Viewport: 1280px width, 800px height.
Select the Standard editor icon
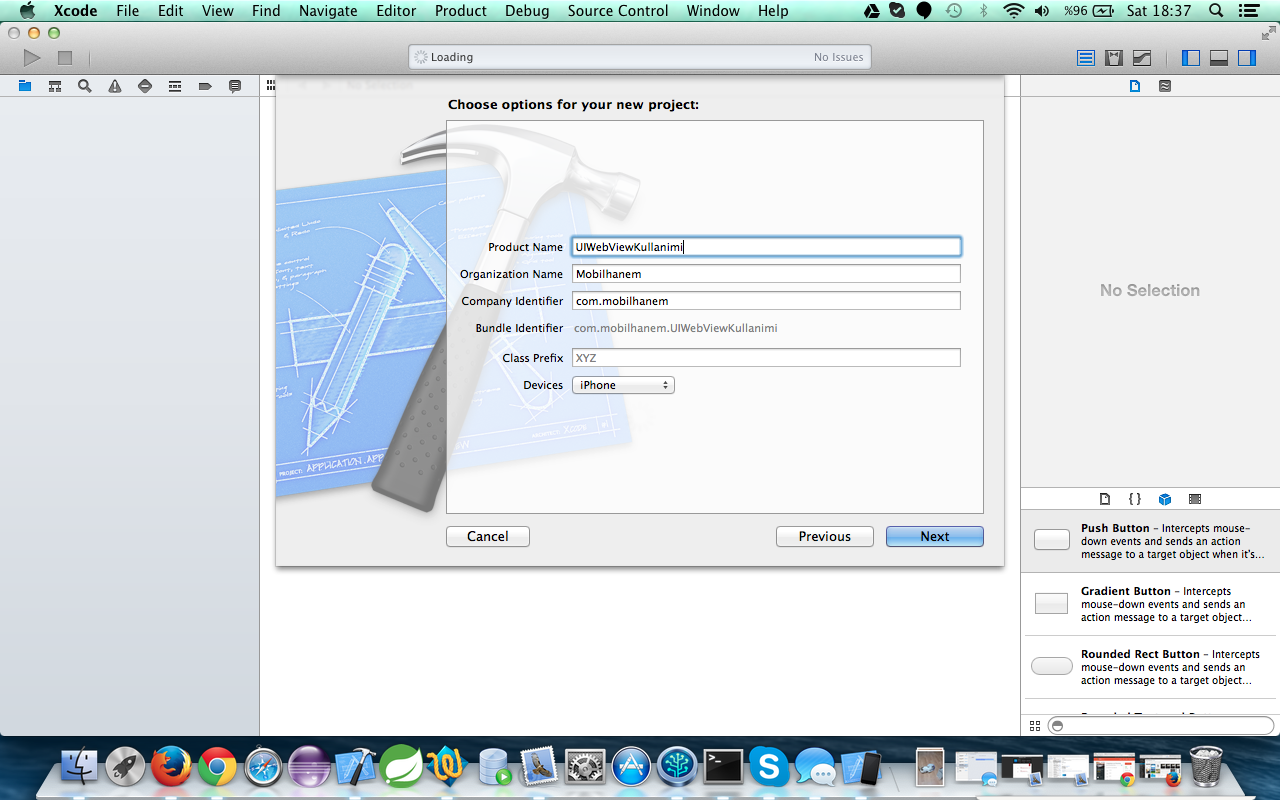tap(1086, 58)
